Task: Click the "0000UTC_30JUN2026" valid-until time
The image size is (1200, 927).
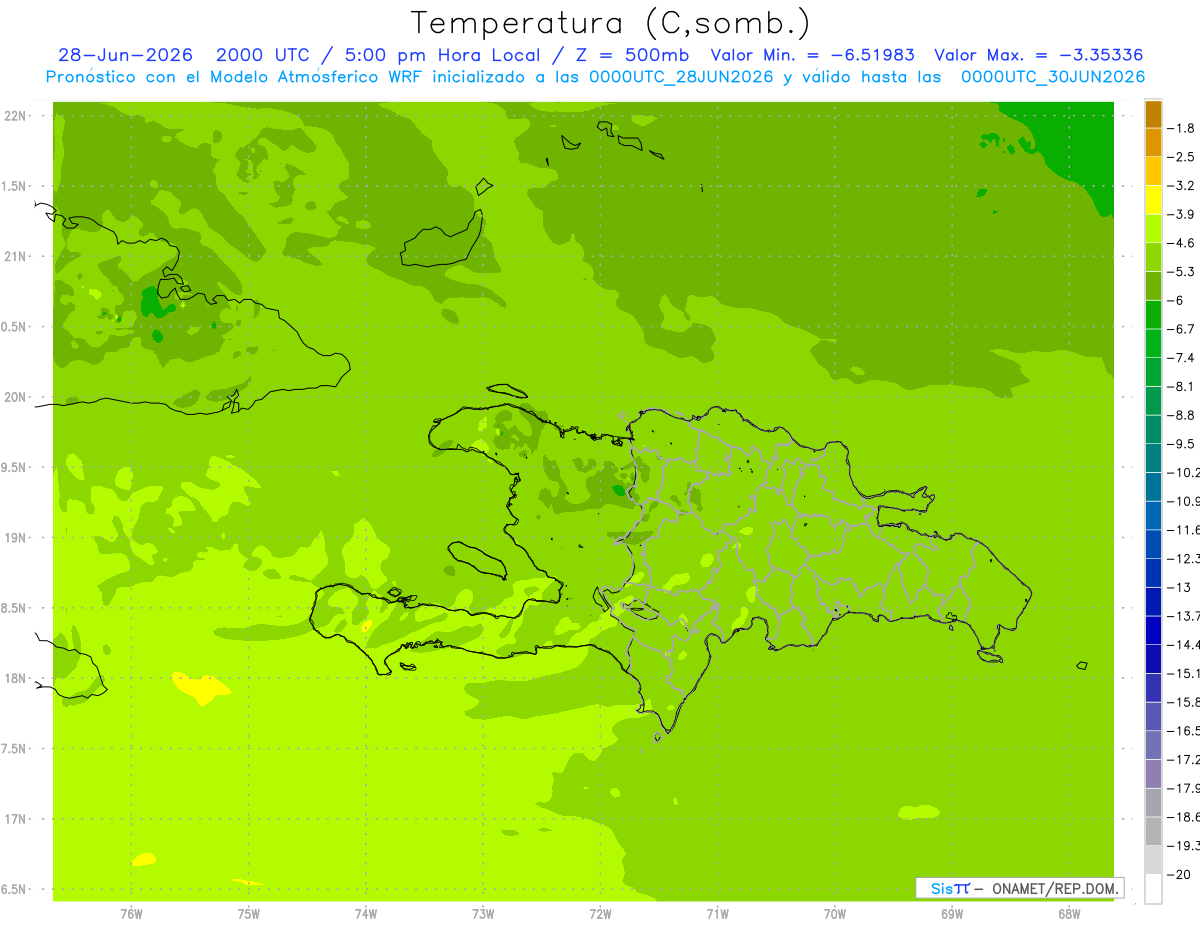Action: click(1053, 77)
